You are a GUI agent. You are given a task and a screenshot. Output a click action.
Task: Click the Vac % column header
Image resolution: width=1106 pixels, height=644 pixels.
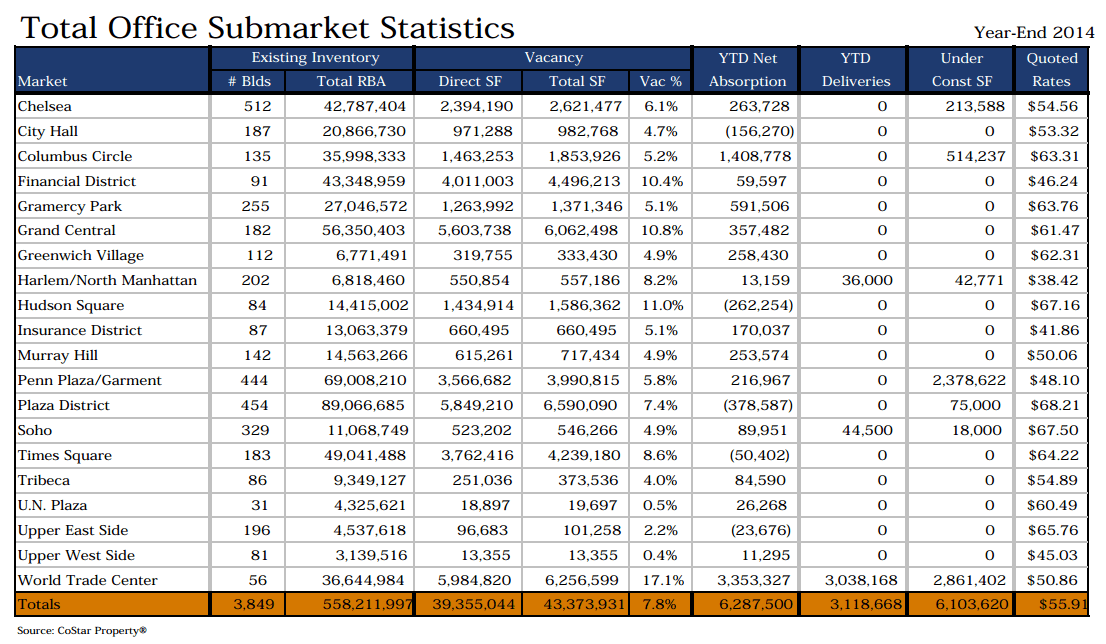point(660,81)
